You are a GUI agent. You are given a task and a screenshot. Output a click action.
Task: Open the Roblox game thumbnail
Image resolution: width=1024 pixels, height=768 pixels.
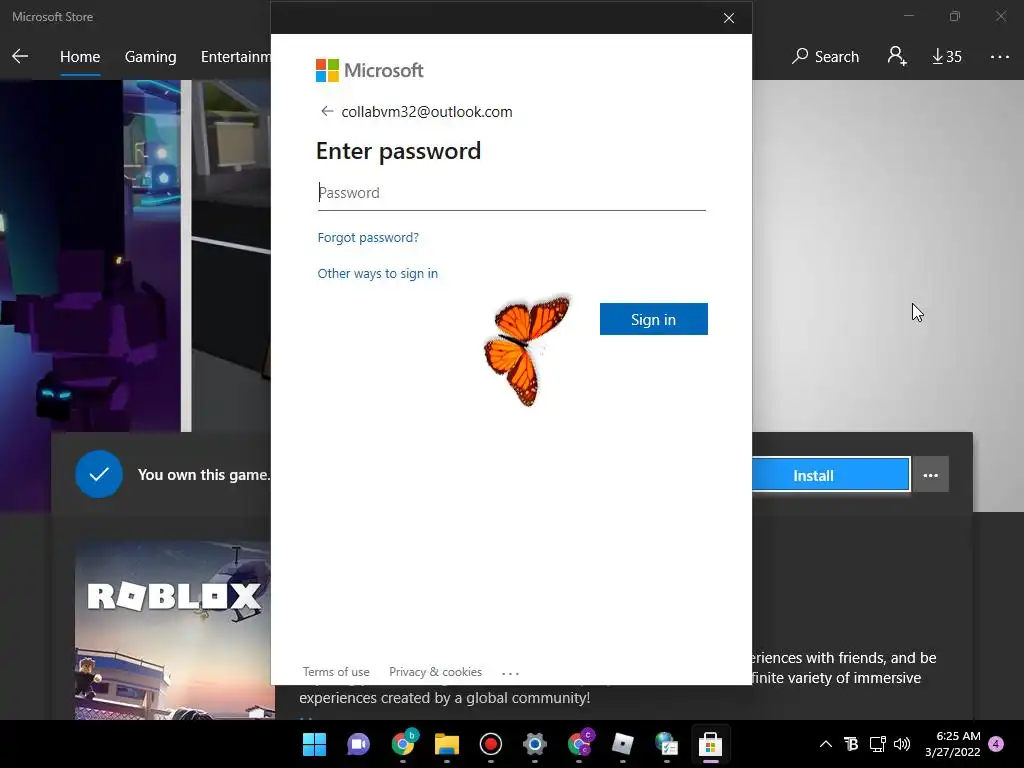(x=173, y=630)
